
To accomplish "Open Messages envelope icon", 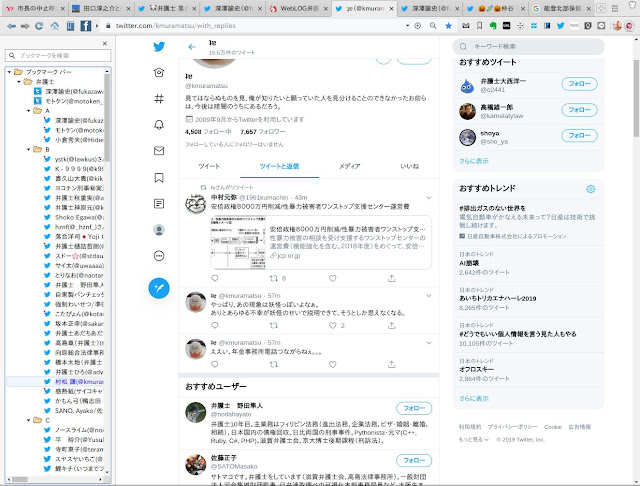I will pos(159,151).
